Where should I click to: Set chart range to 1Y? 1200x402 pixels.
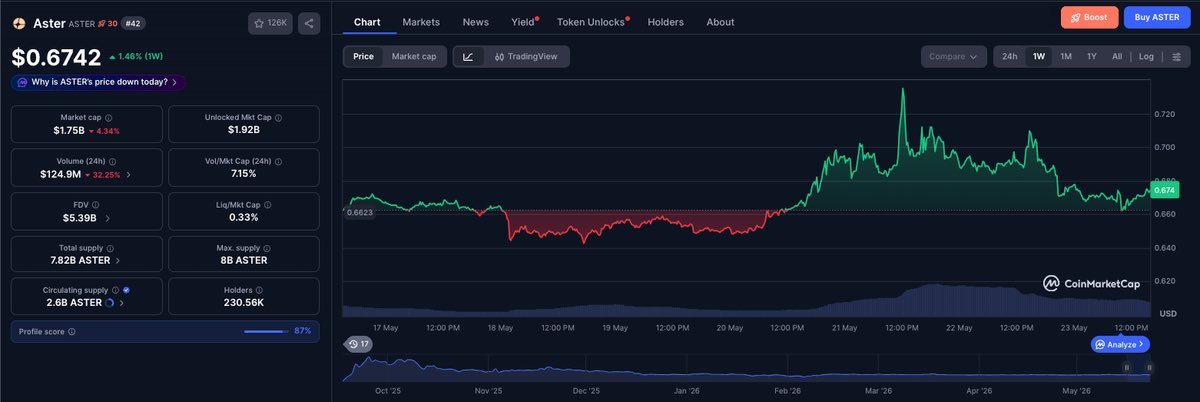pos(1092,56)
